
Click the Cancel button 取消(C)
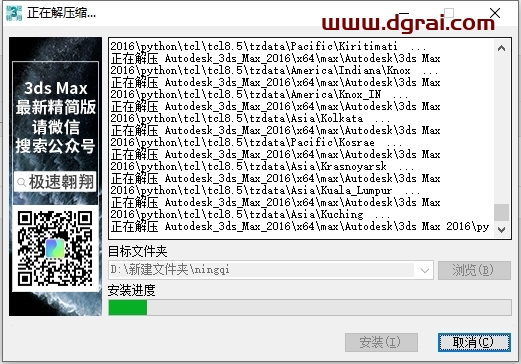[x=474, y=342]
